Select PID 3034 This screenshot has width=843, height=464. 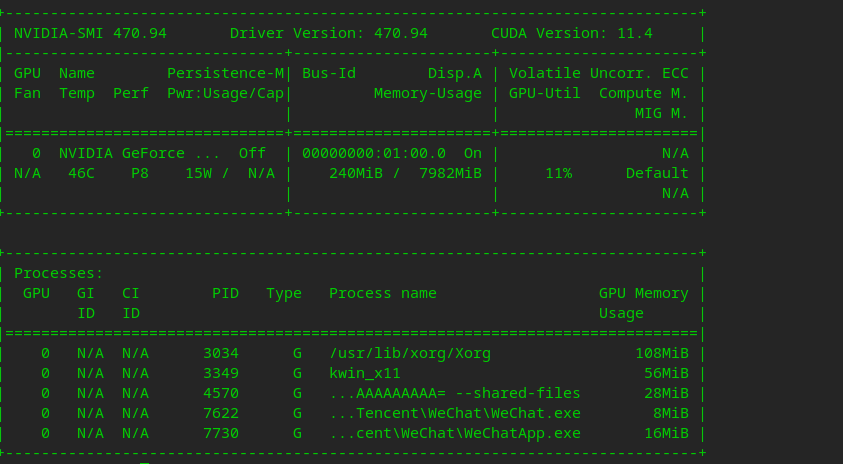pyautogui.click(x=221, y=353)
